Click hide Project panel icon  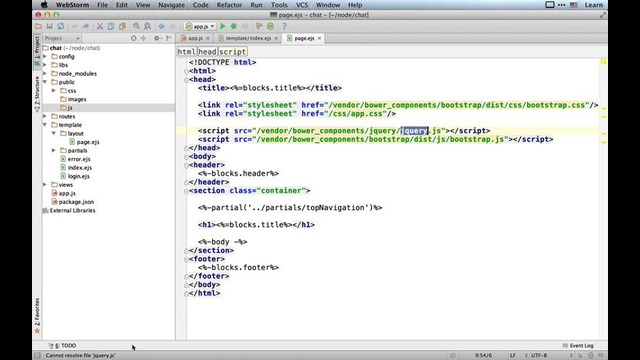coord(169,38)
